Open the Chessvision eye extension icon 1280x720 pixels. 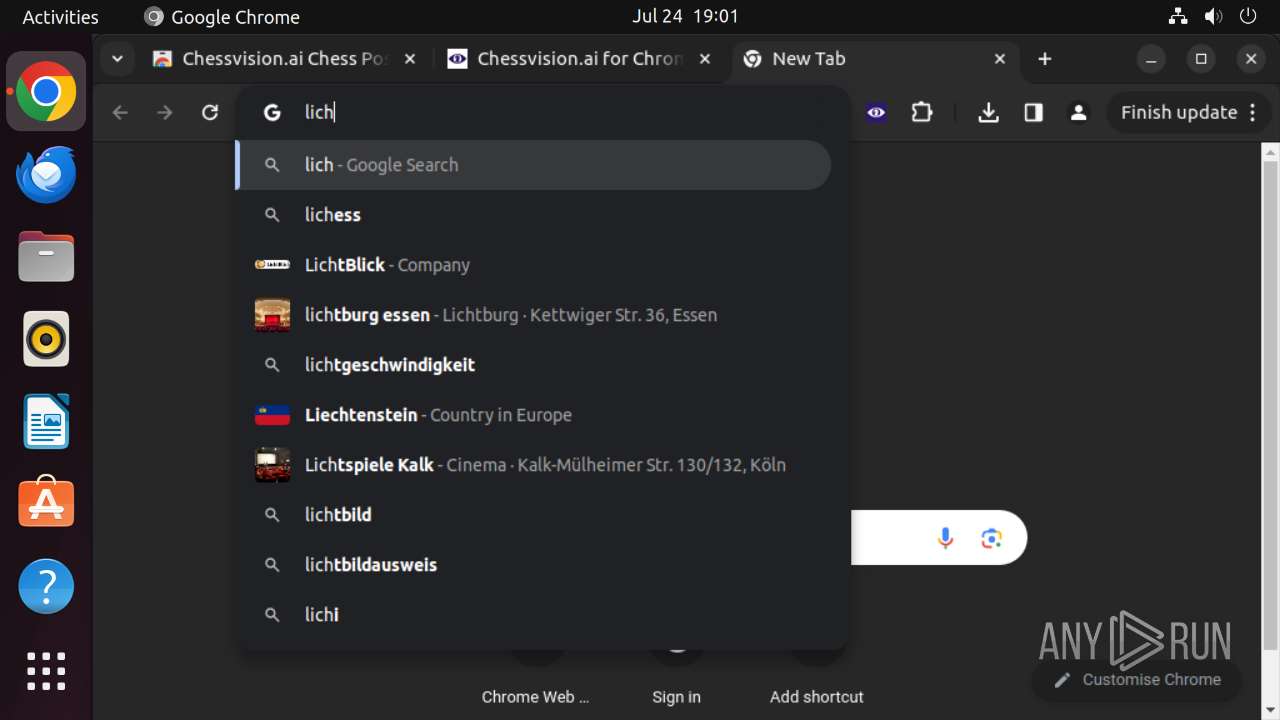876,113
